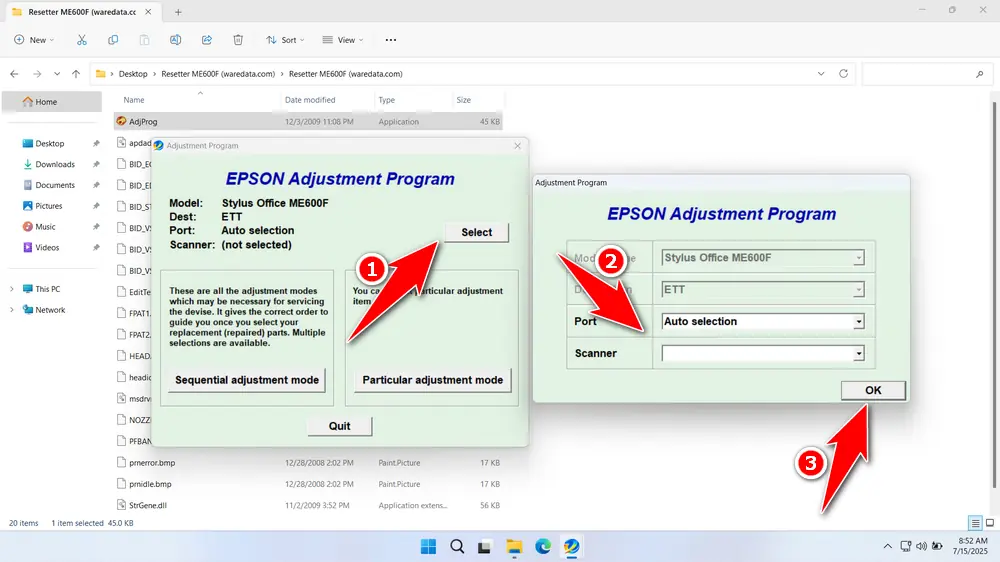Go back with the back arrow
This screenshot has width=1000, height=562.
coord(14,74)
